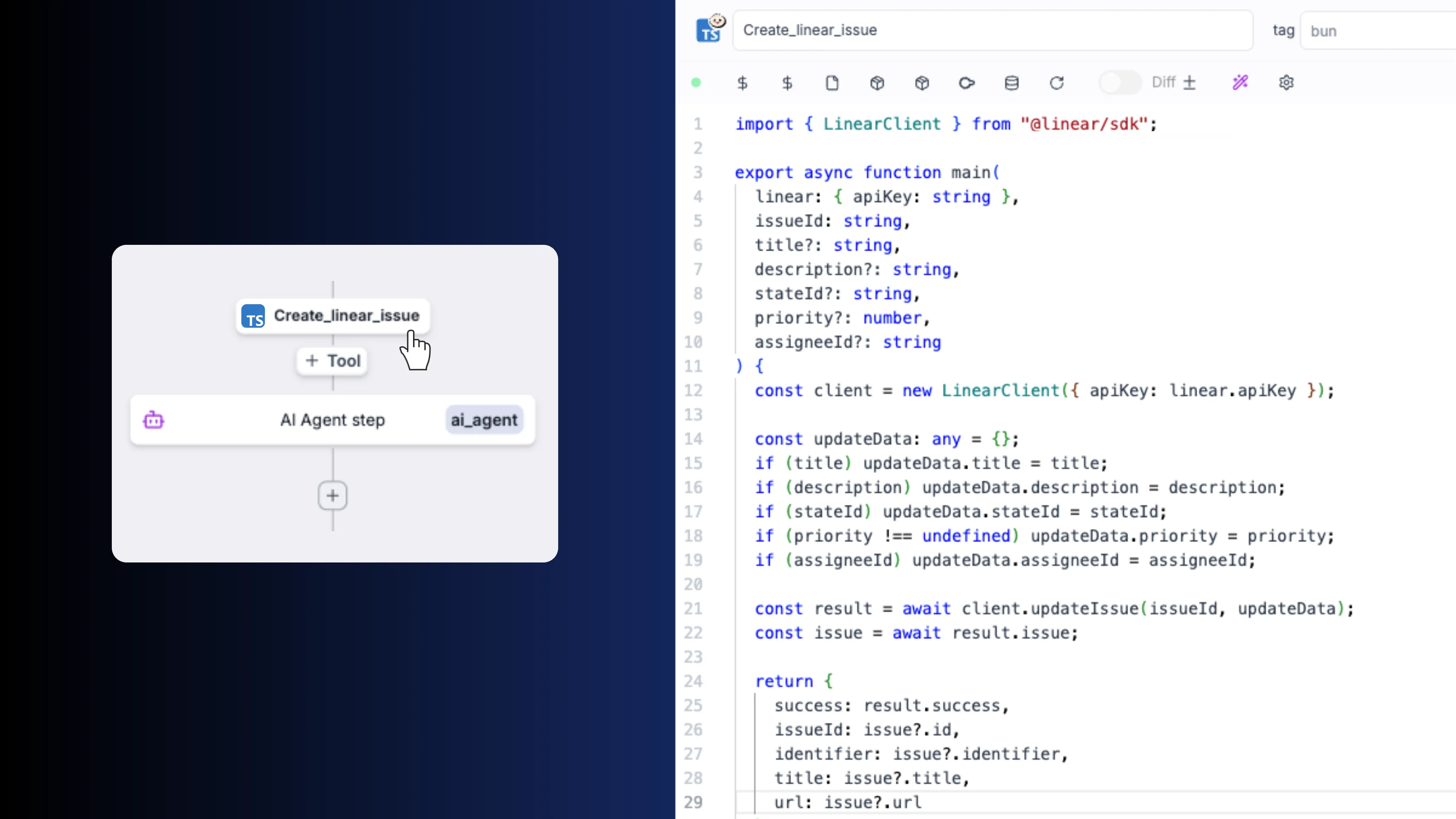This screenshot has height=819, width=1456.
Task: Click the first package box icon
Action: 877,82
